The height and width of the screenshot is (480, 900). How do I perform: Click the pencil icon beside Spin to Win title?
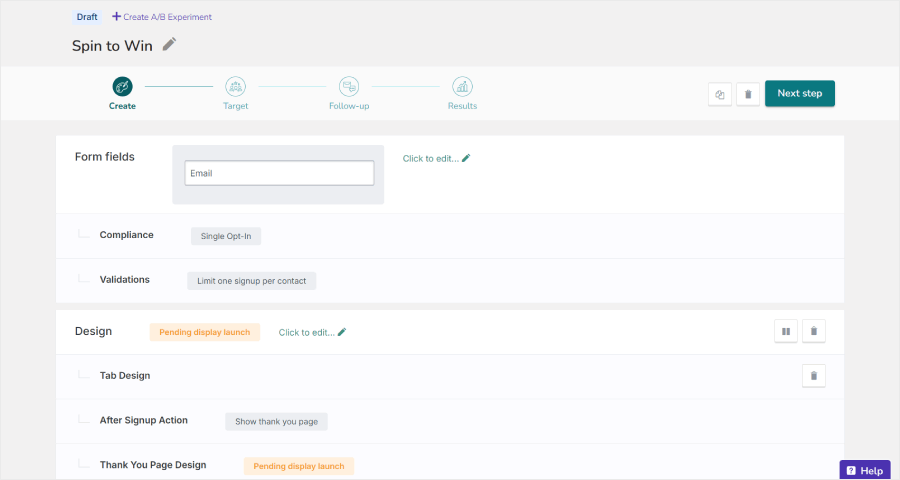click(x=169, y=44)
